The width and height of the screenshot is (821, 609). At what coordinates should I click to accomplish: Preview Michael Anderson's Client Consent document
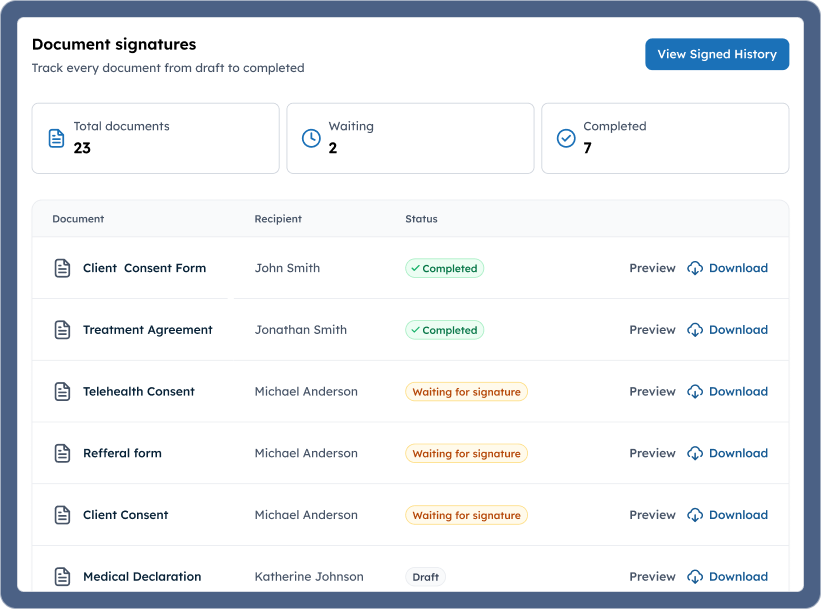point(652,515)
